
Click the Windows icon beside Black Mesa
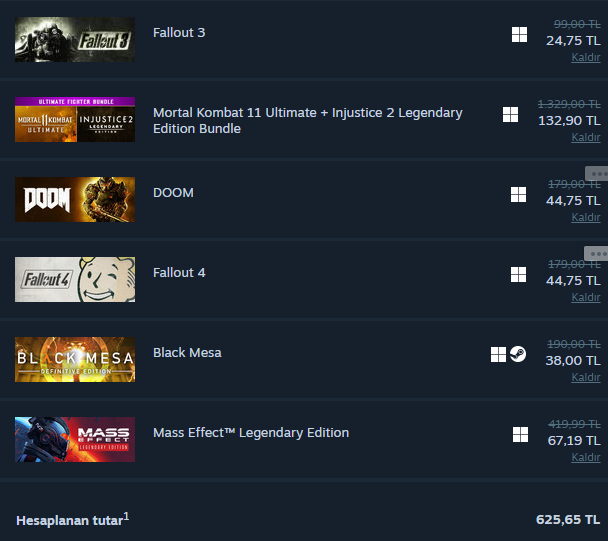(x=498, y=354)
